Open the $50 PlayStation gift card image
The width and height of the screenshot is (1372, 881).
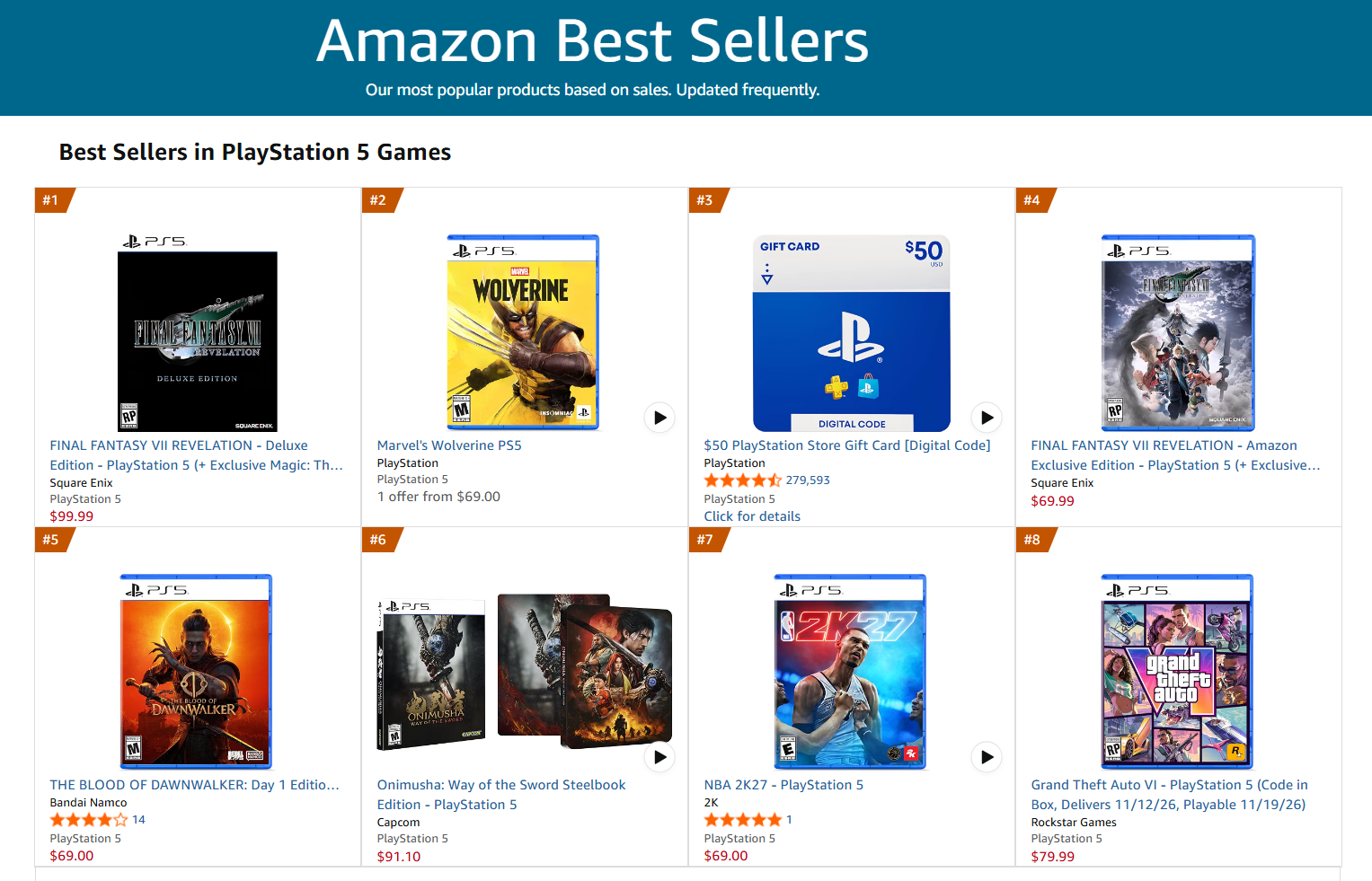point(851,333)
